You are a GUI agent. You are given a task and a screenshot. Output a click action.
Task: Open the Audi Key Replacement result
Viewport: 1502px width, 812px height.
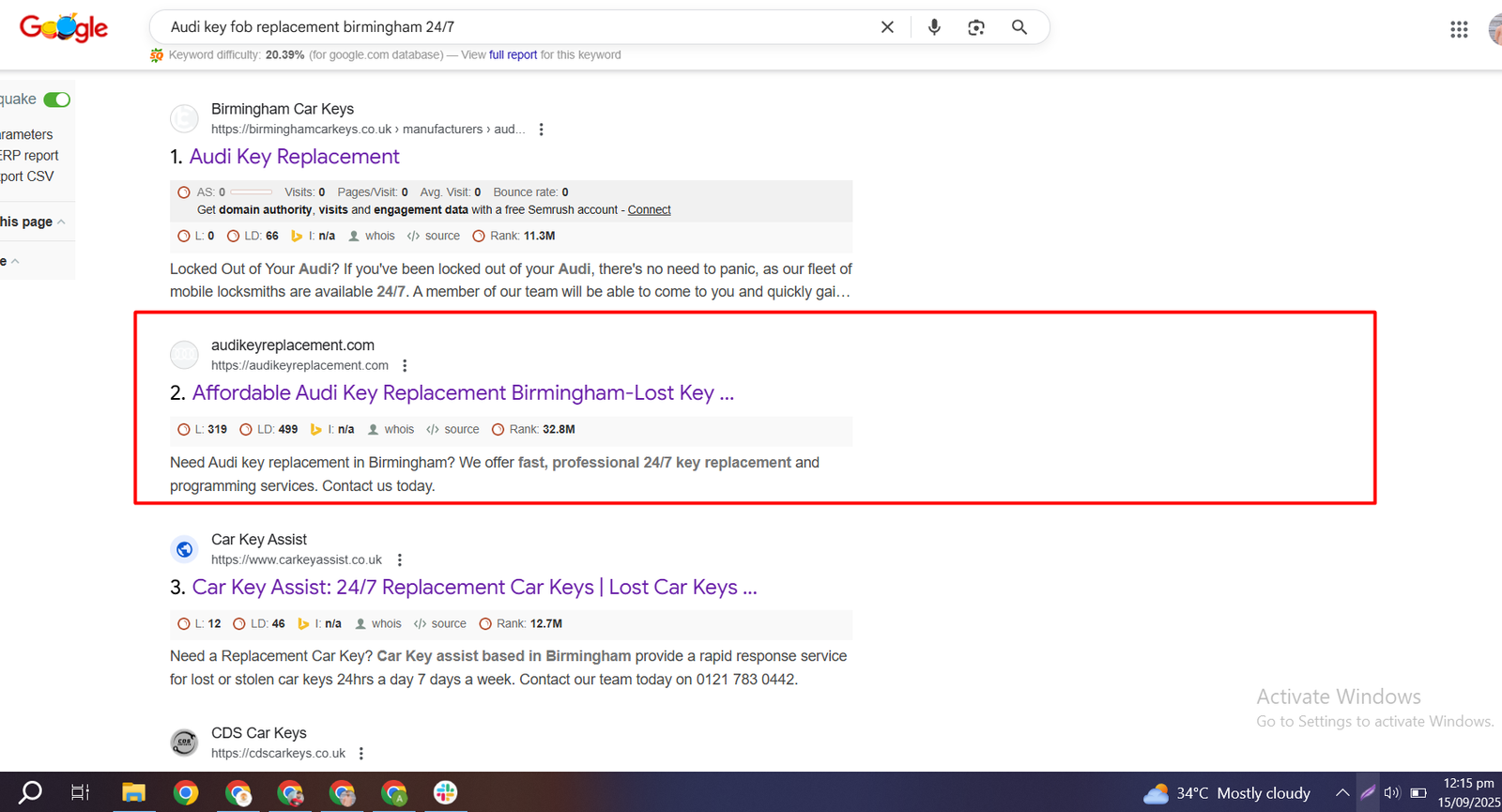(294, 157)
